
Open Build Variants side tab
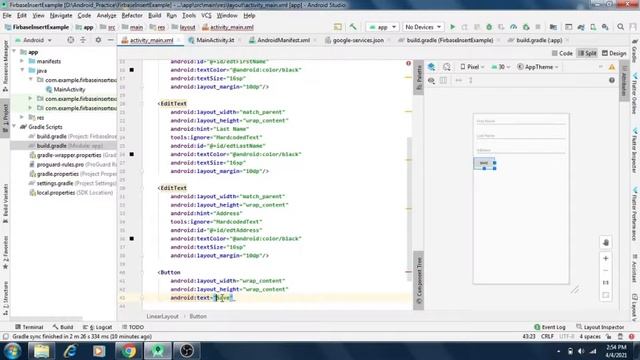pos(5,203)
